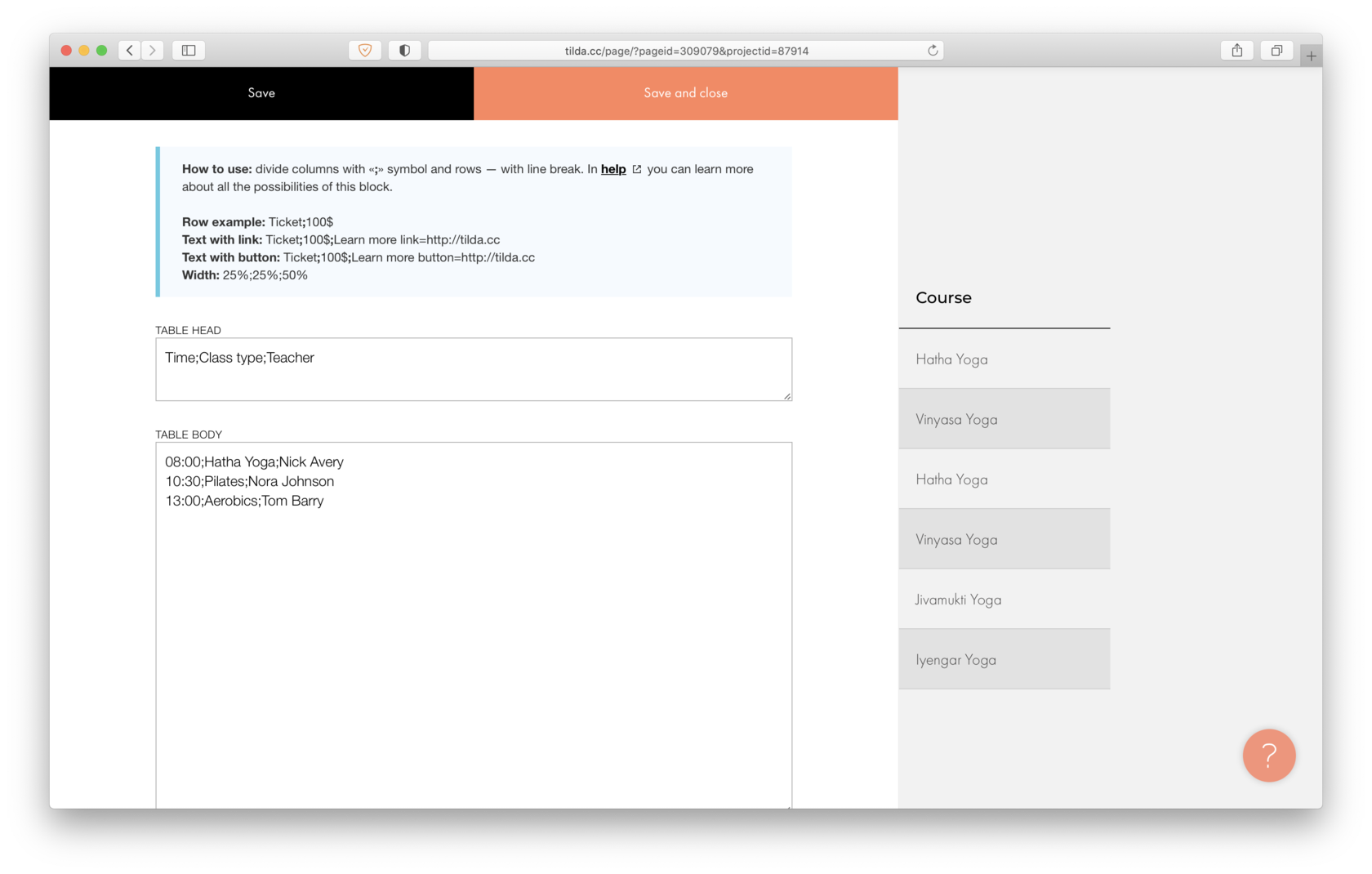
Task: Grab the Table Head field resize handle
Action: click(x=787, y=396)
